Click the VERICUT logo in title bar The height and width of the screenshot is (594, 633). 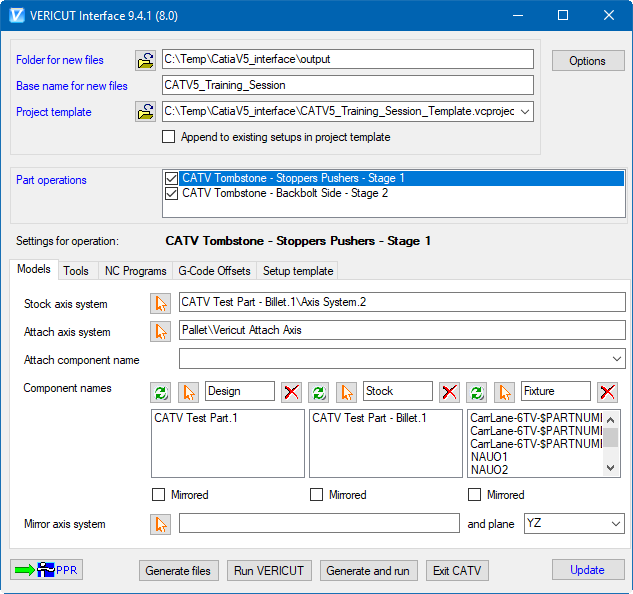click(17, 15)
